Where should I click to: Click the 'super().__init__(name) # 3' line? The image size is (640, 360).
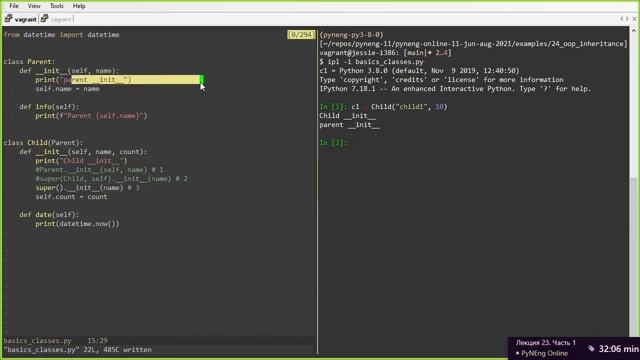(87, 187)
